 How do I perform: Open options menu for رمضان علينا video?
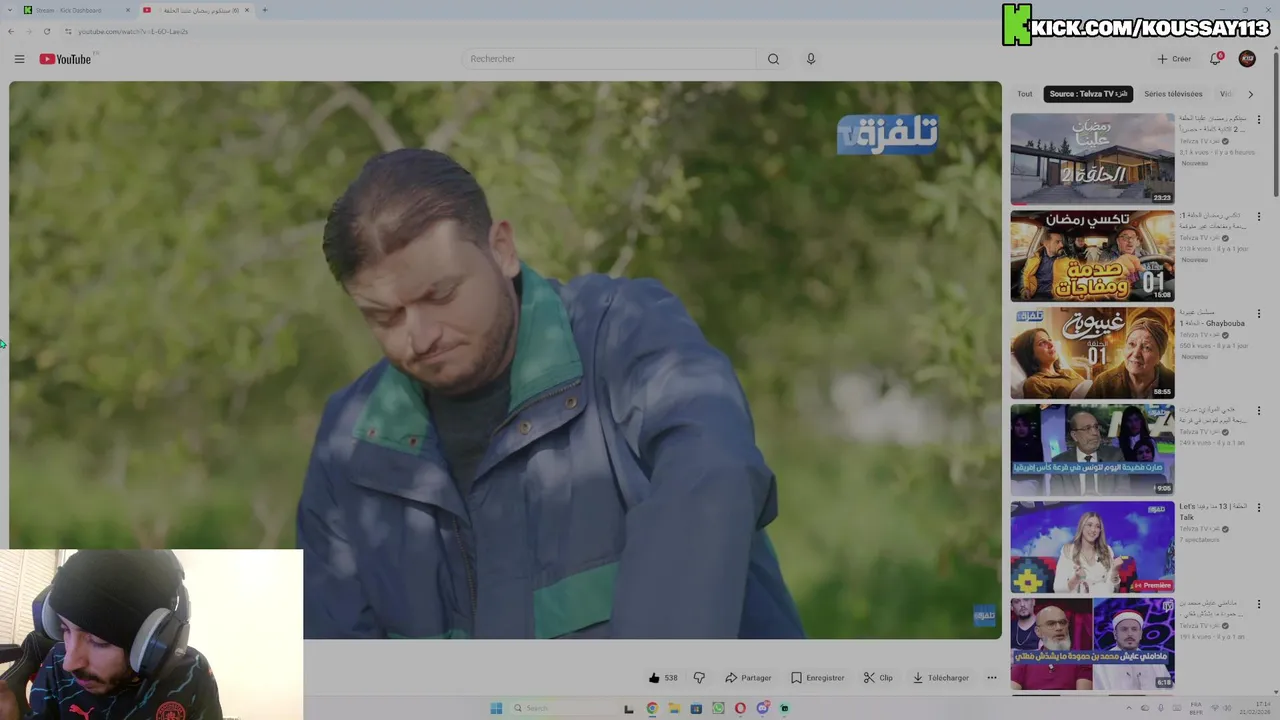point(1259,119)
